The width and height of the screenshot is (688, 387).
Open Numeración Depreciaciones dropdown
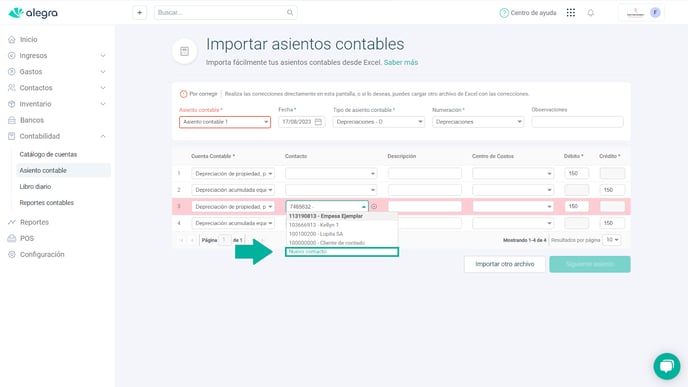[478, 122]
